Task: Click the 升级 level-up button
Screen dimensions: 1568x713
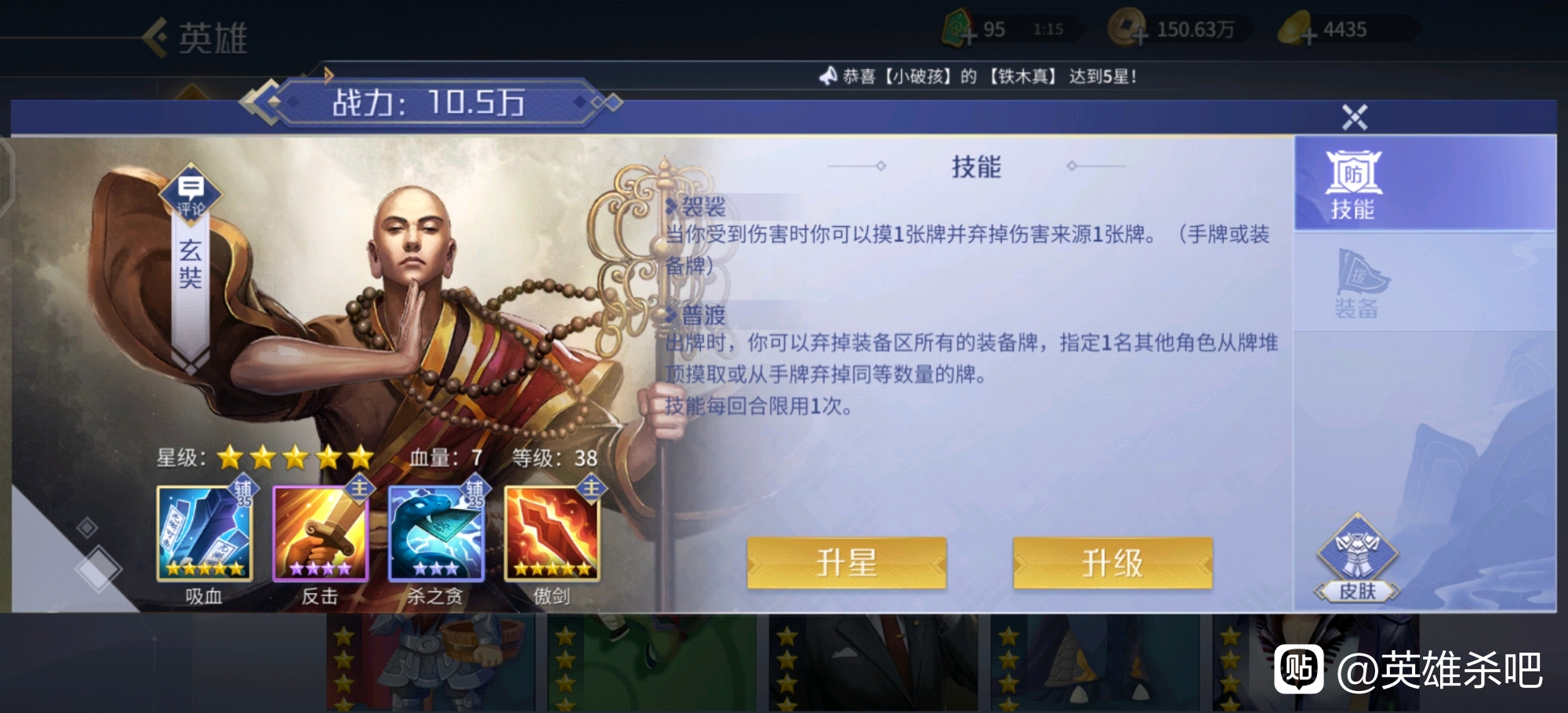Action: (1112, 562)
